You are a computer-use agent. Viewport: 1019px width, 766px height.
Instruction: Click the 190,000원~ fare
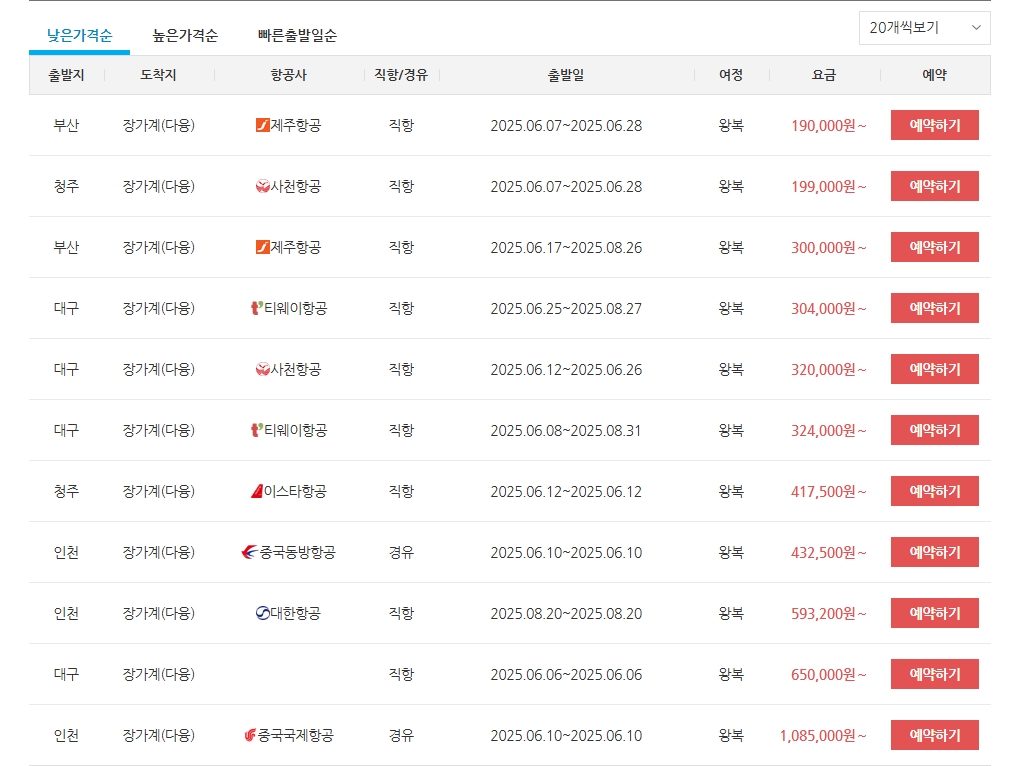[x=829, y=125]
